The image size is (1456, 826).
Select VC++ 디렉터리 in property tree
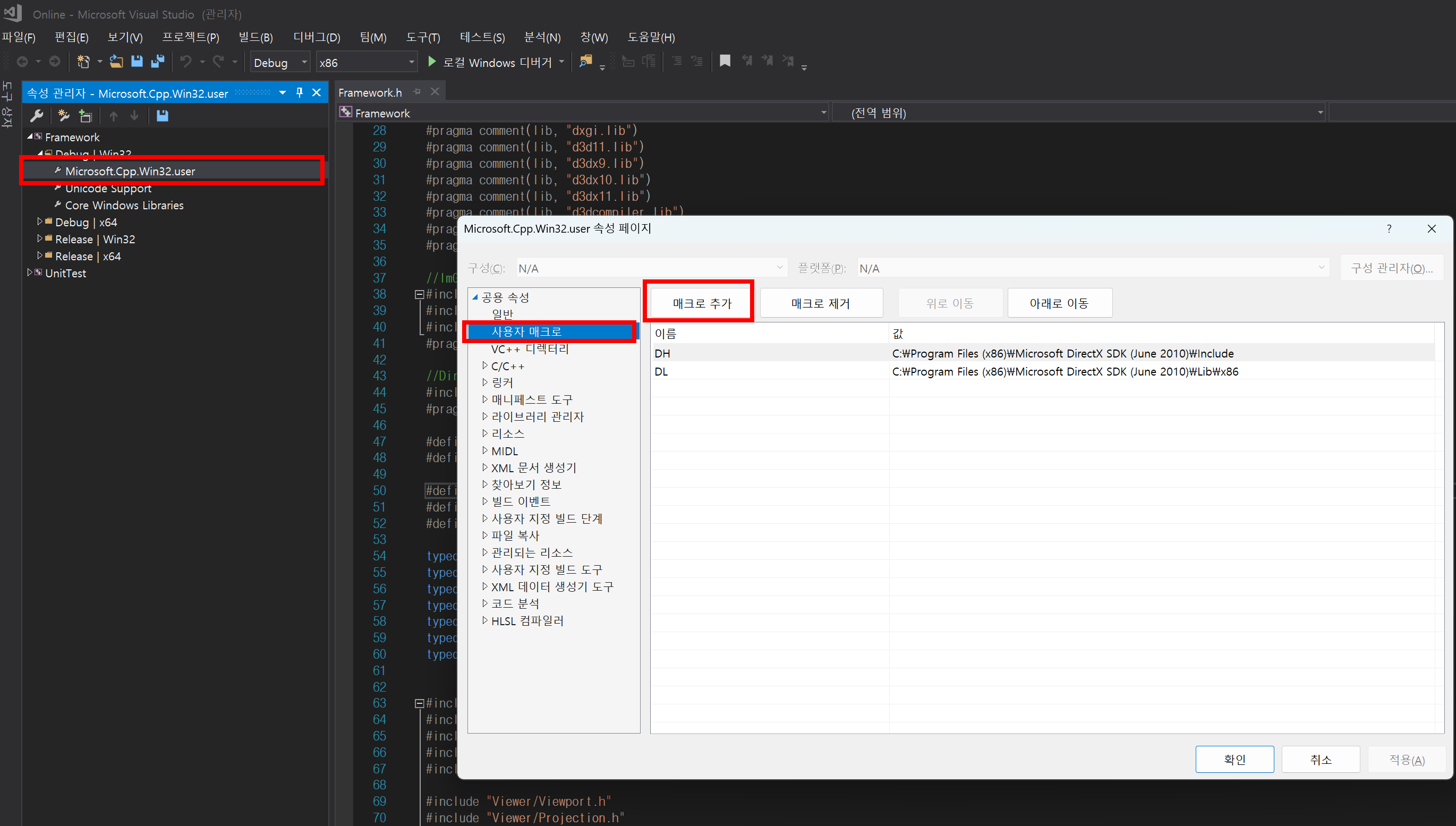529,349
